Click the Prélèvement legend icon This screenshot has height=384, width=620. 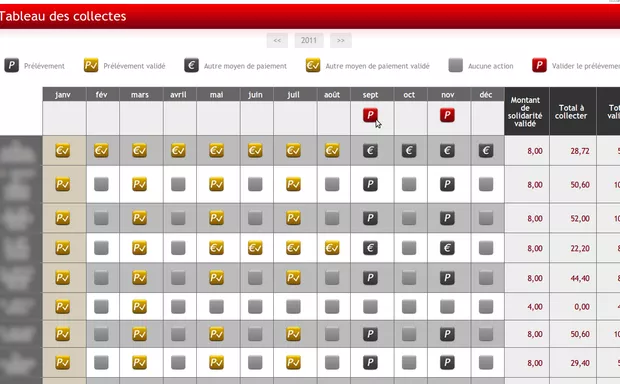12,65
